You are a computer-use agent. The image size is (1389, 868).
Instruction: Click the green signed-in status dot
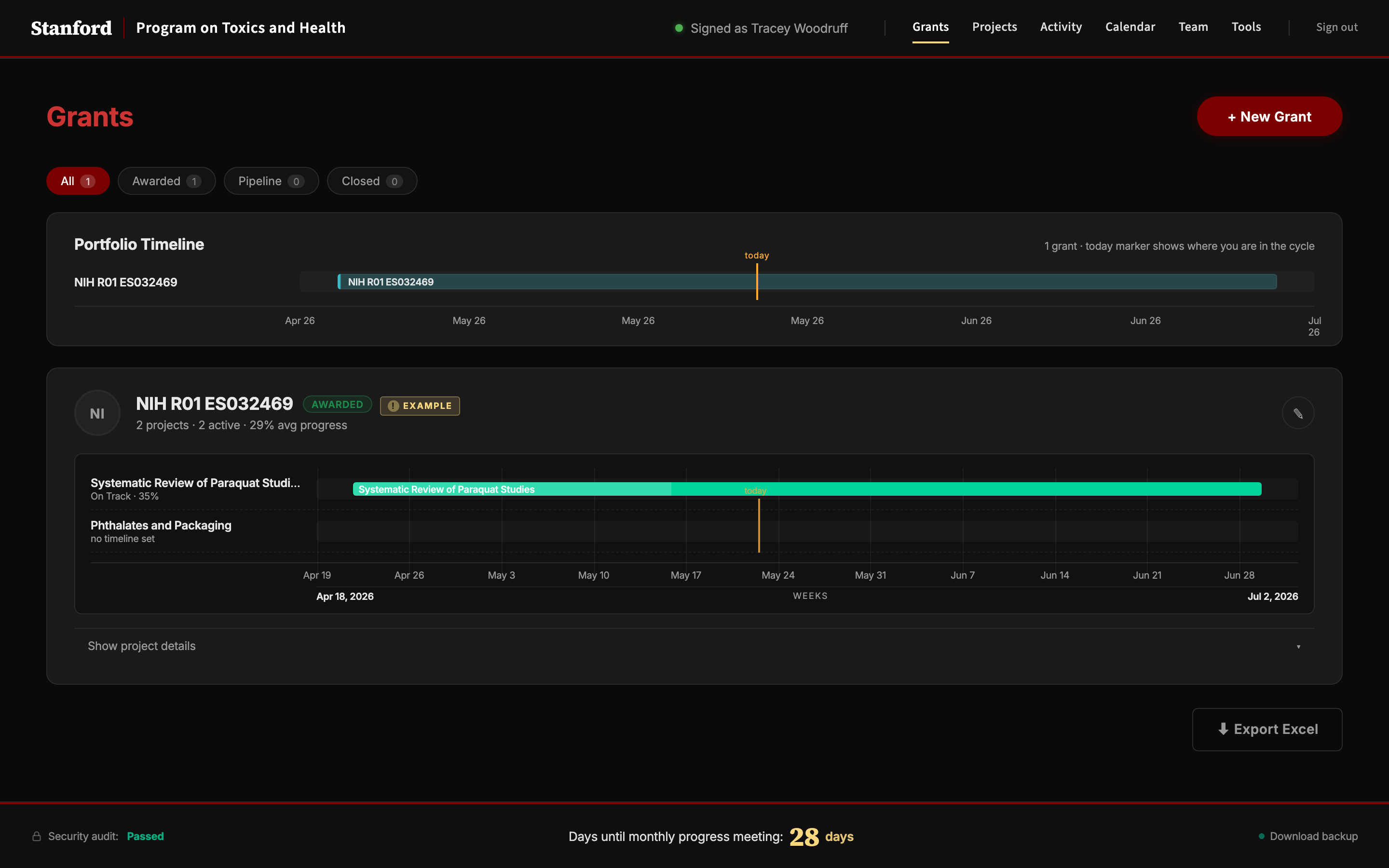click(679, 27)
